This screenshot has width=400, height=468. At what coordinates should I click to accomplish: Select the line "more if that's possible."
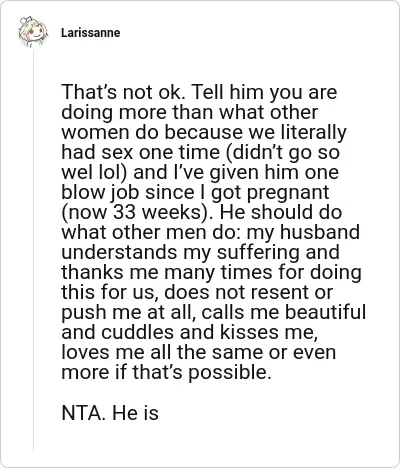(166, 372)
